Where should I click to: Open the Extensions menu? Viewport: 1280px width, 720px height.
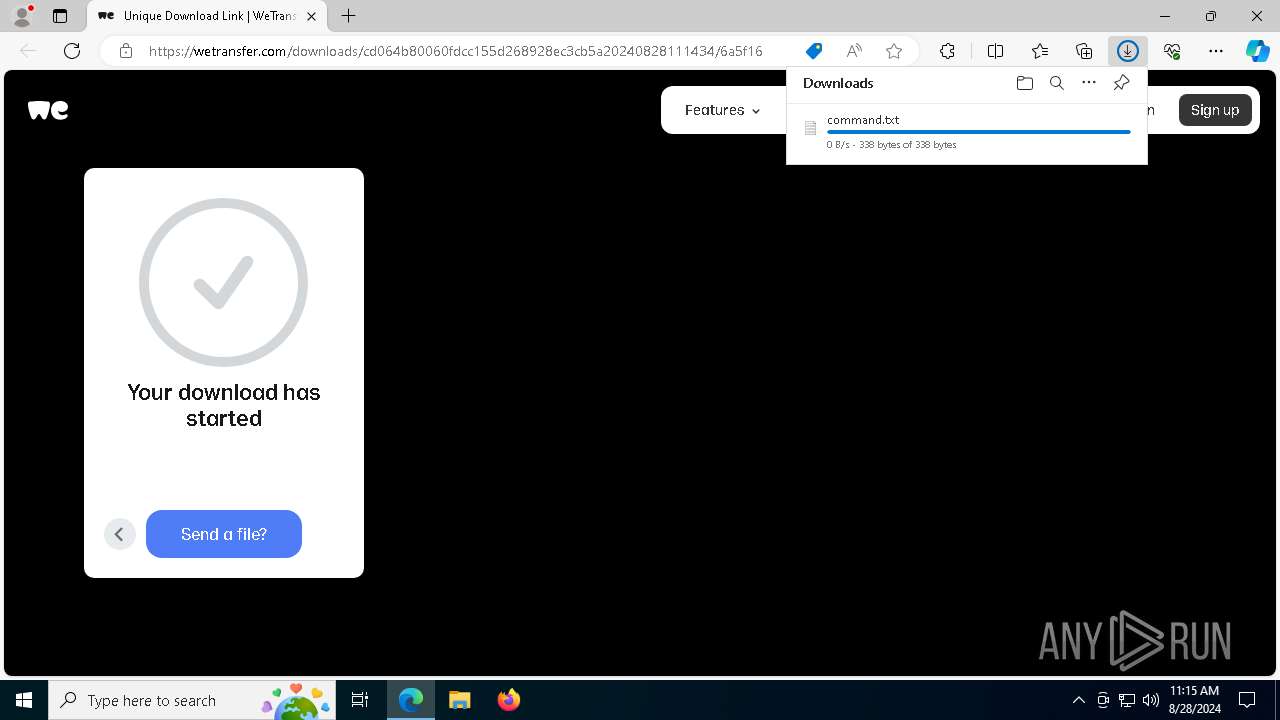coord(947,51)
